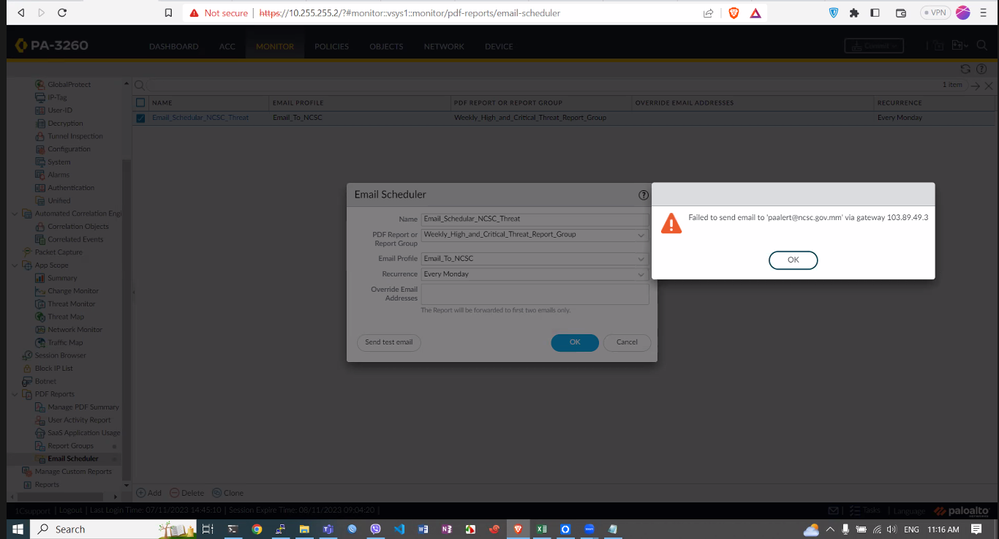Open the extensions puzzle icon
This screenshot has width=999, height=539.
coord(854,13)
